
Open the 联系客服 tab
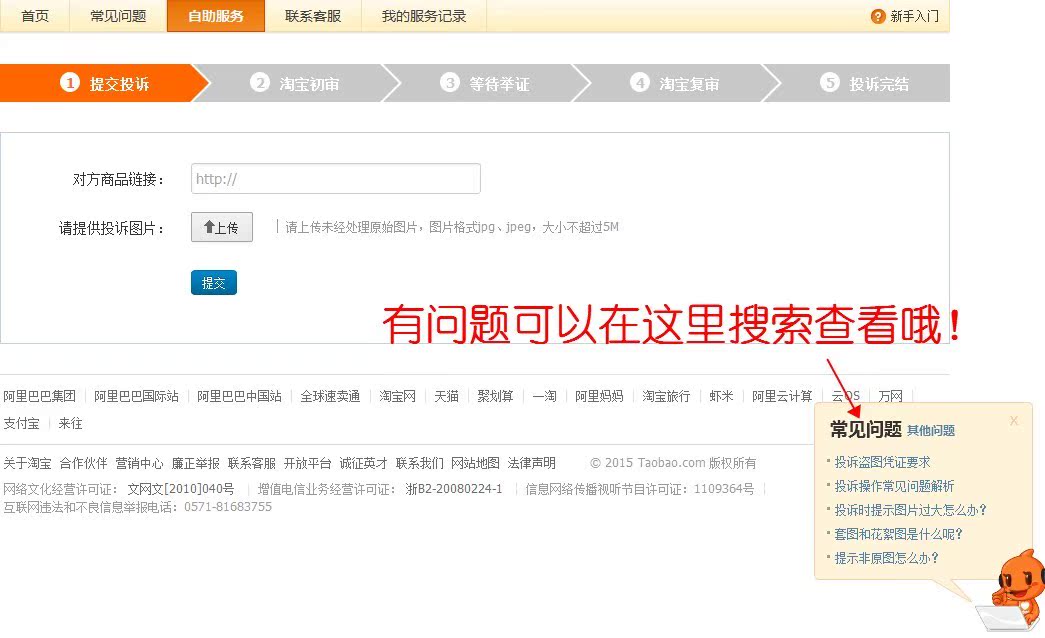[x=313, y=16]
